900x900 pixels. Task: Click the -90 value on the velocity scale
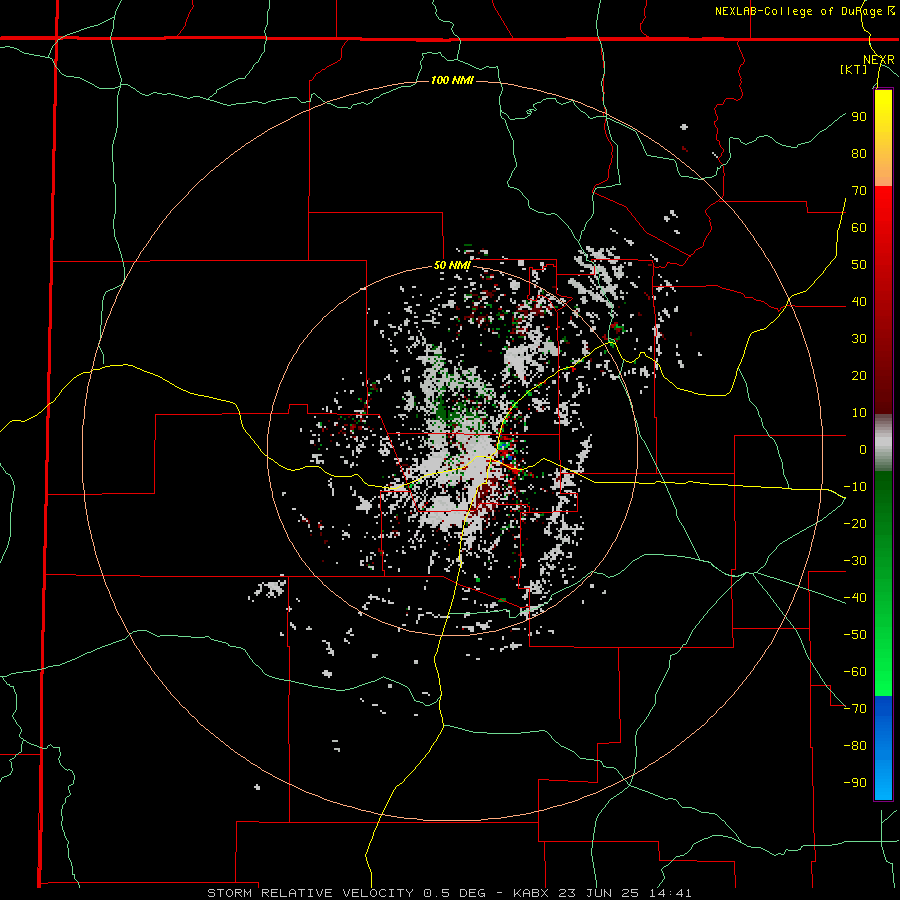855,782
